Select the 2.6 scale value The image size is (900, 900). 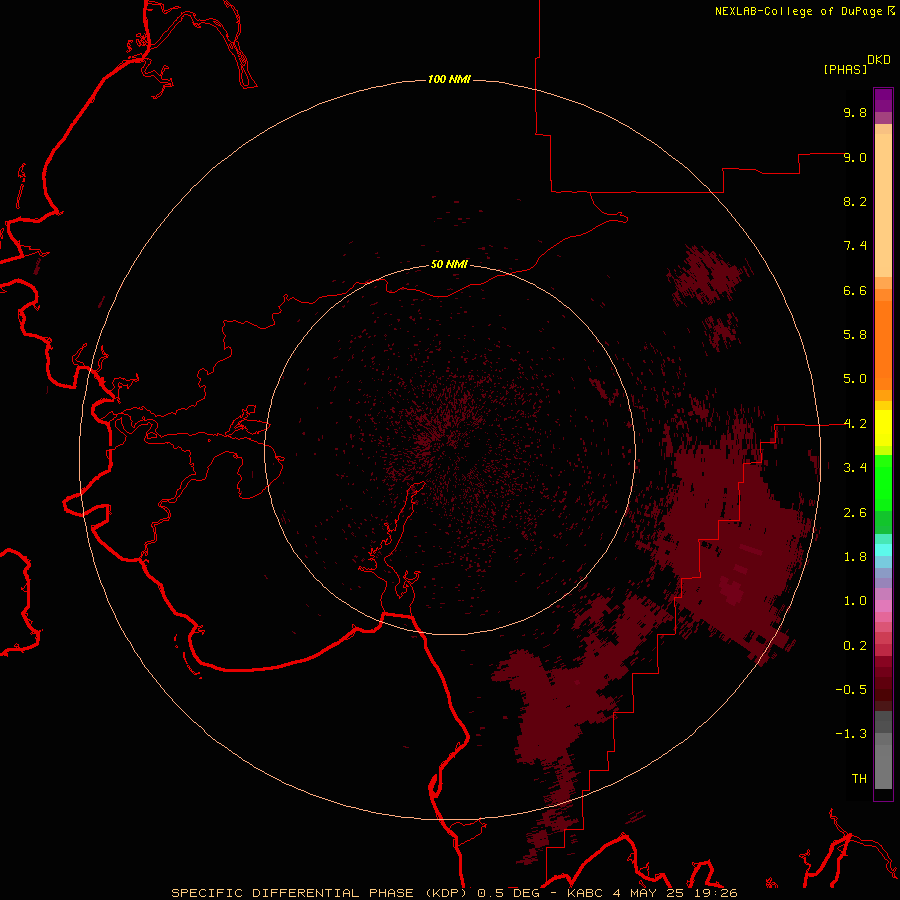point(855,513)
